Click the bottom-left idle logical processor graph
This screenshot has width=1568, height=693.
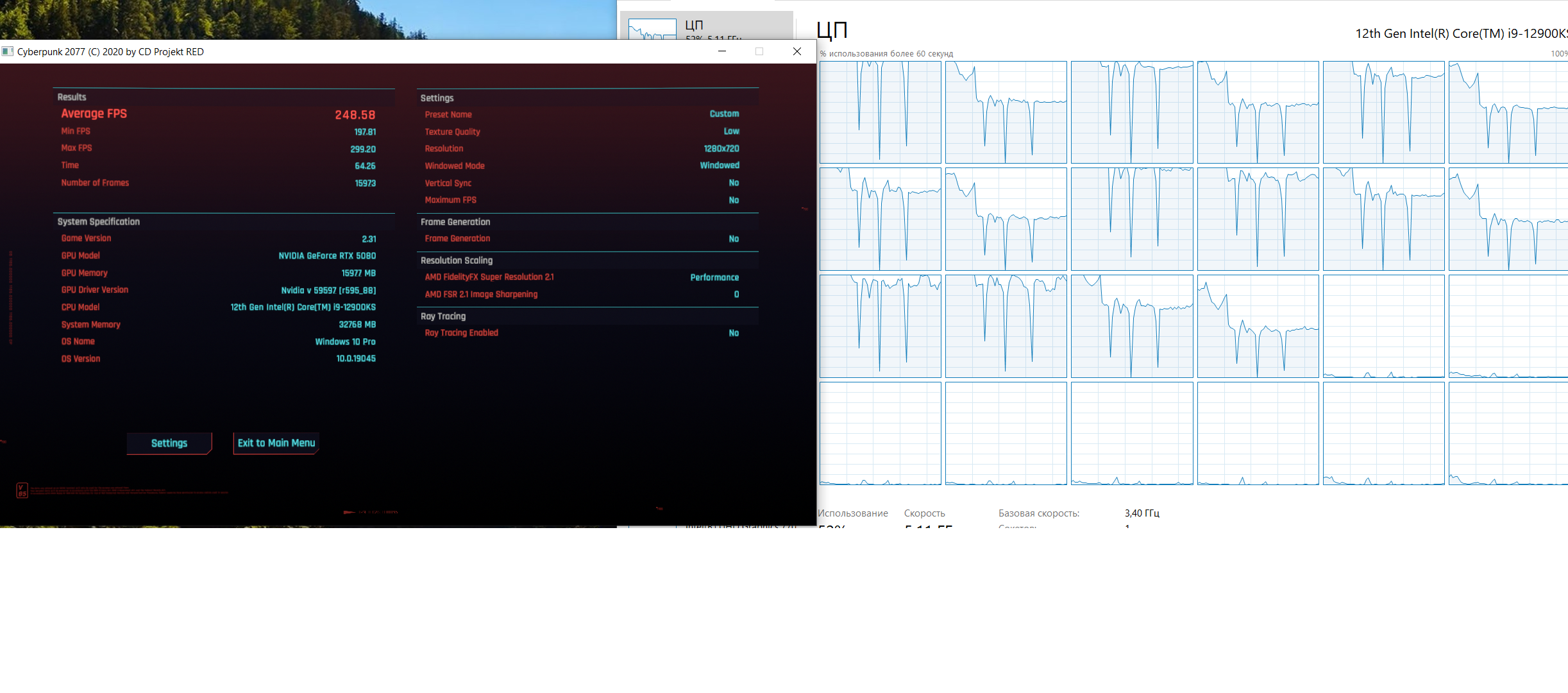pyautogui.click(x=880, y=433)
